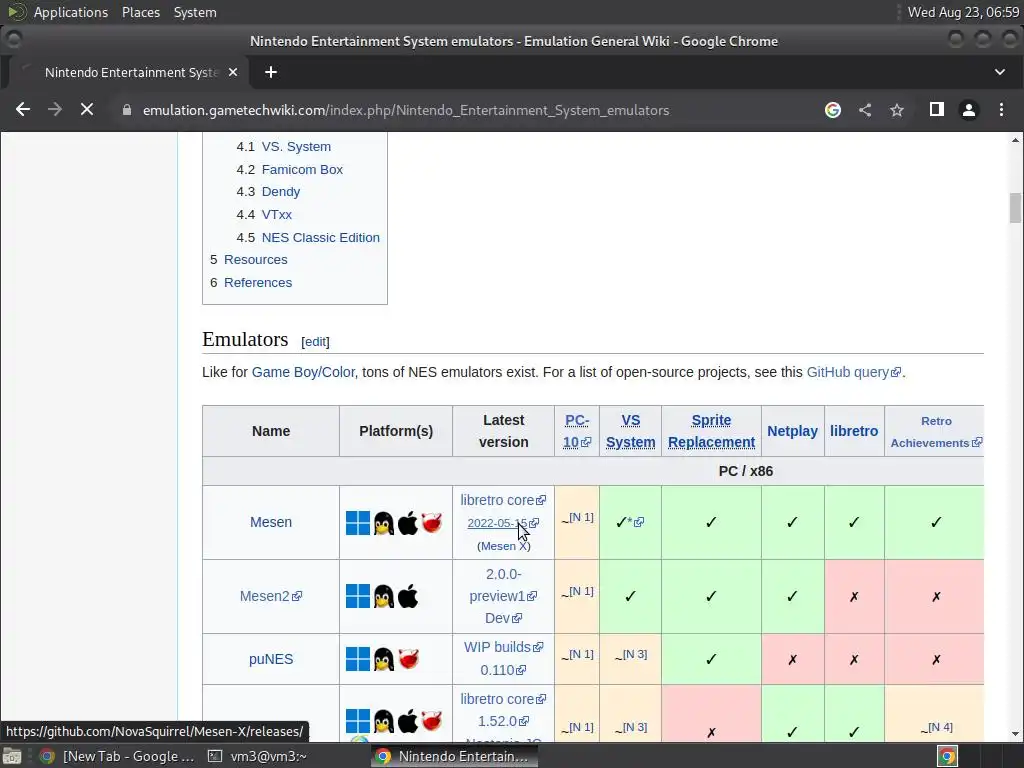Select the Nintendo Entertain... taskbar window

pos(454,756)
